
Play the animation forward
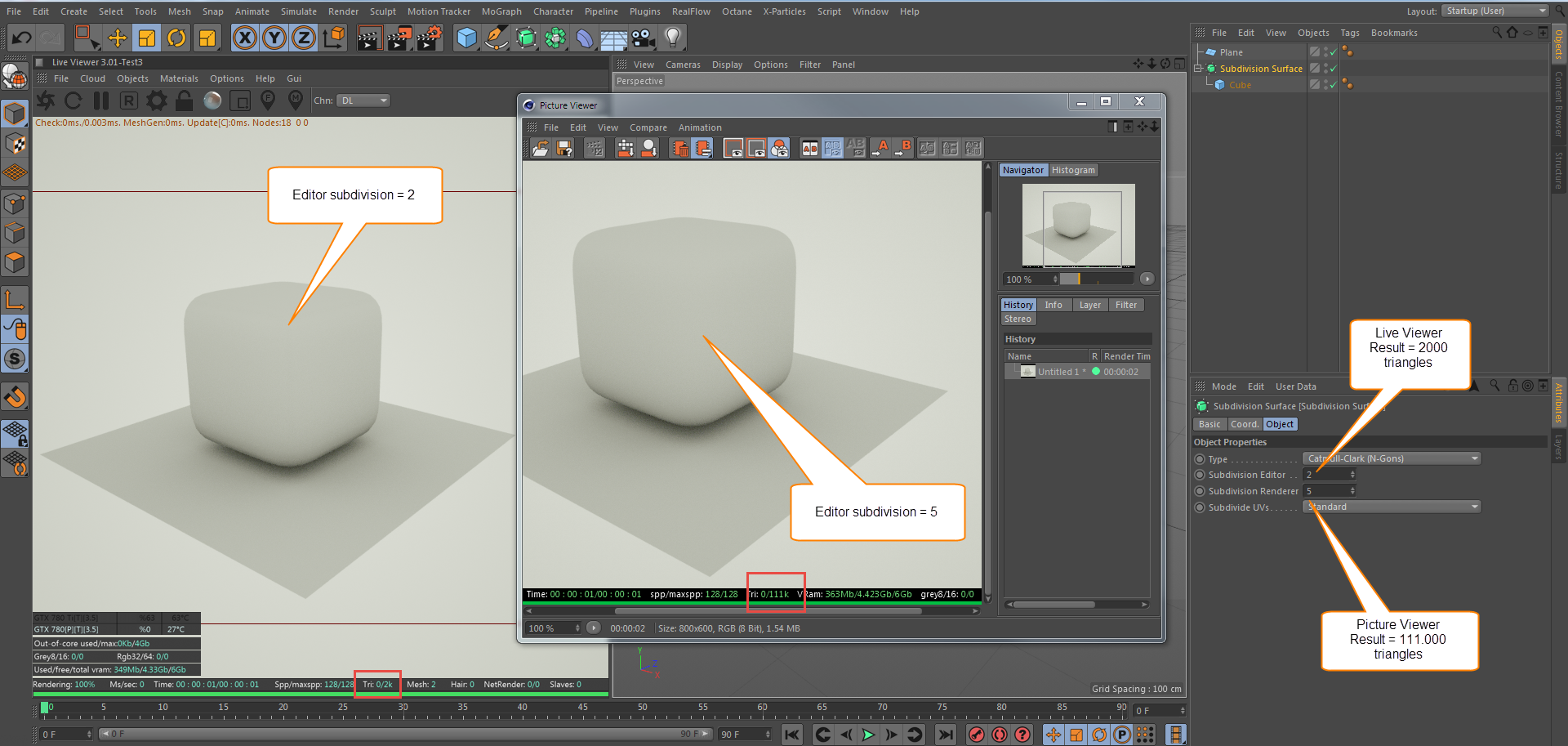click(868, 735)
